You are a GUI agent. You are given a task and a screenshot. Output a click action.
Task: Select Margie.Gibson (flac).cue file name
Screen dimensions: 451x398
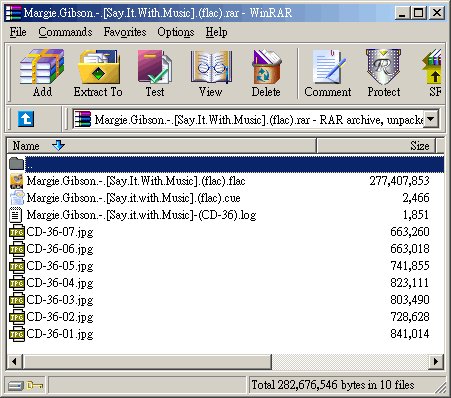[133, 198]
